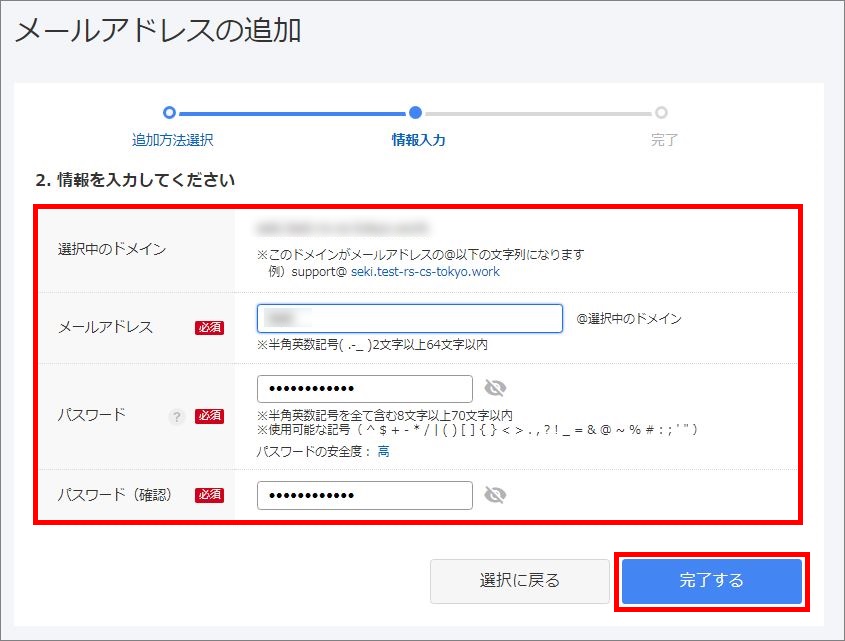Click the 追加方法選択 step circle
Screen dimensions: 845x641
coord(169,113)
